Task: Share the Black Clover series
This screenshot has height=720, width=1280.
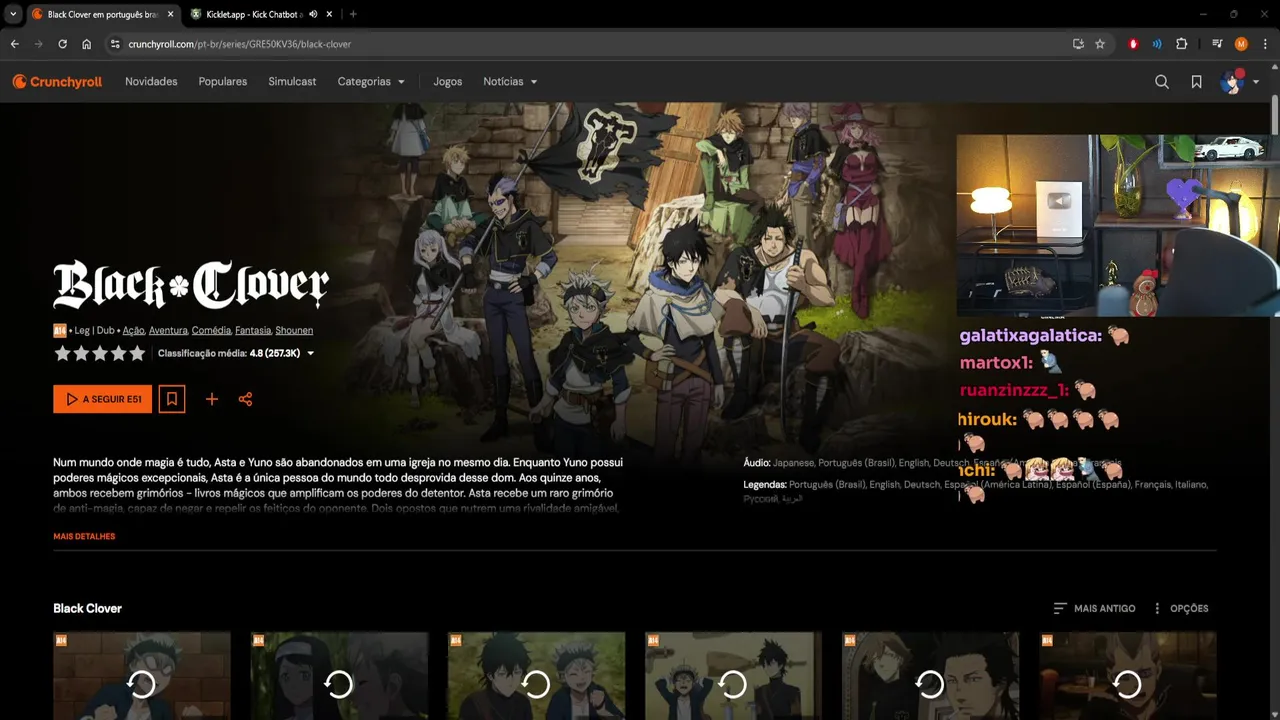Action: click(x=245, y=399)
